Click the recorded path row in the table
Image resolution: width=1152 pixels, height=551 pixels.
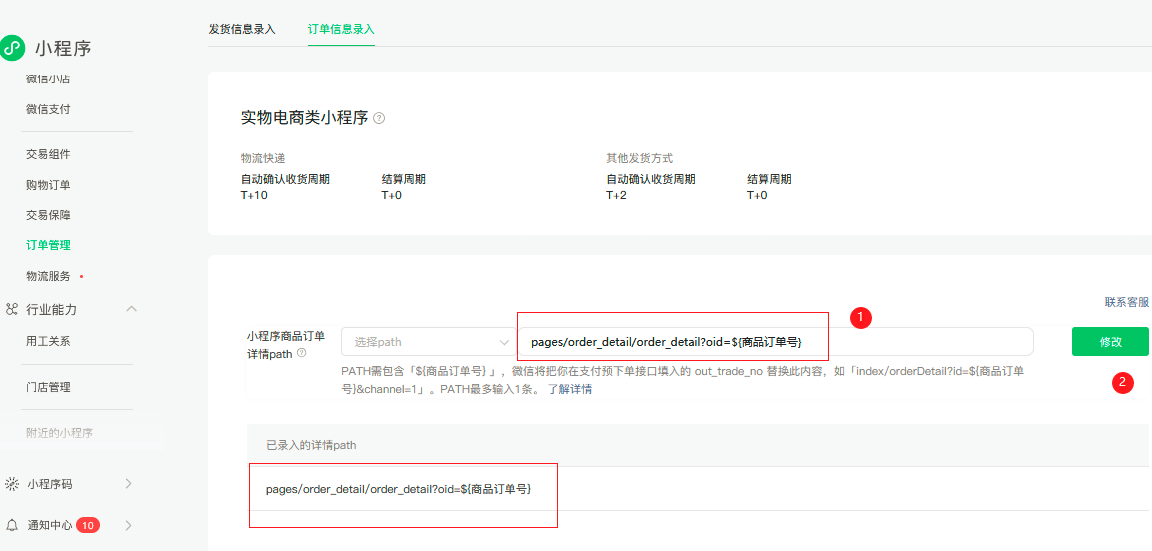point(698,489)
